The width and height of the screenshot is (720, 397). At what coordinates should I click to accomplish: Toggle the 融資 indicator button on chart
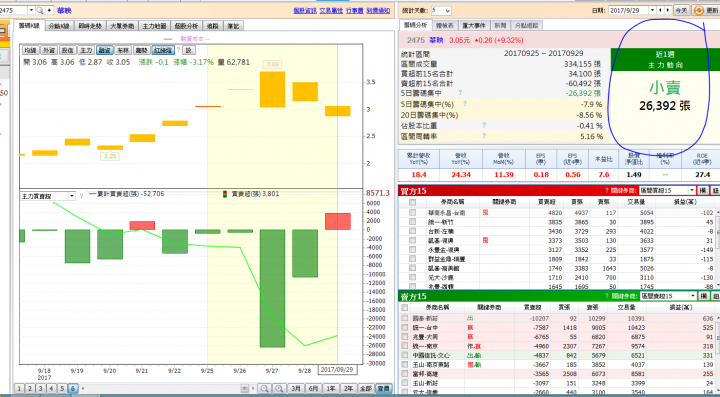click(x=105, y=50)
